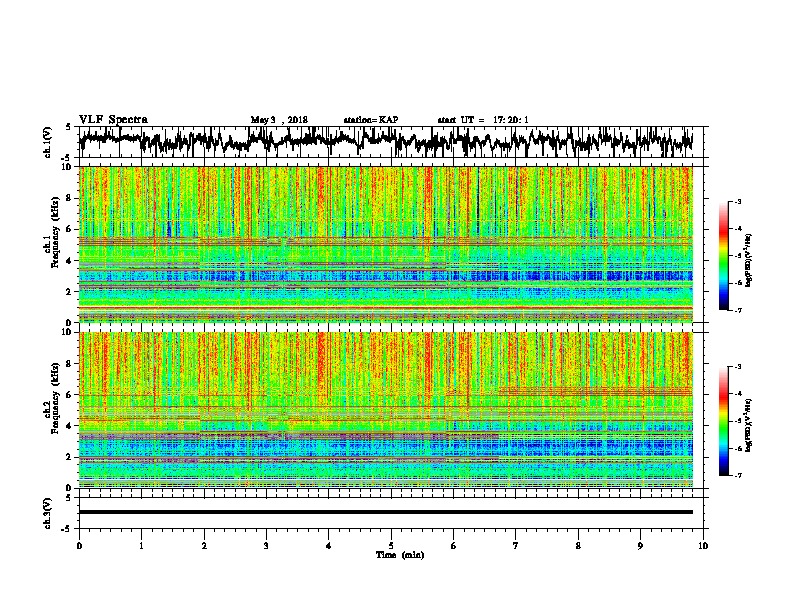This screenshot has height=612, width=792.
Task: Click the ch.2 color scale 'log(PSD)' unit label
Action: tap(749, 425)
